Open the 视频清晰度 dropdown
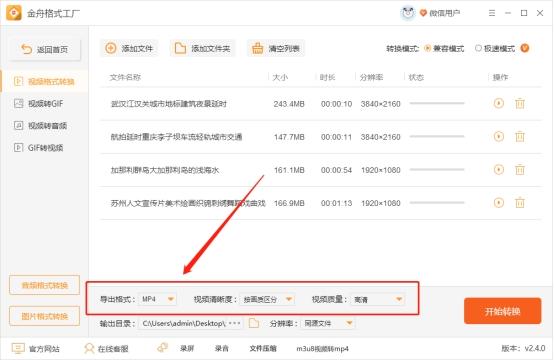Viewport: 554px width, 360px height. [x=267, y=299]
